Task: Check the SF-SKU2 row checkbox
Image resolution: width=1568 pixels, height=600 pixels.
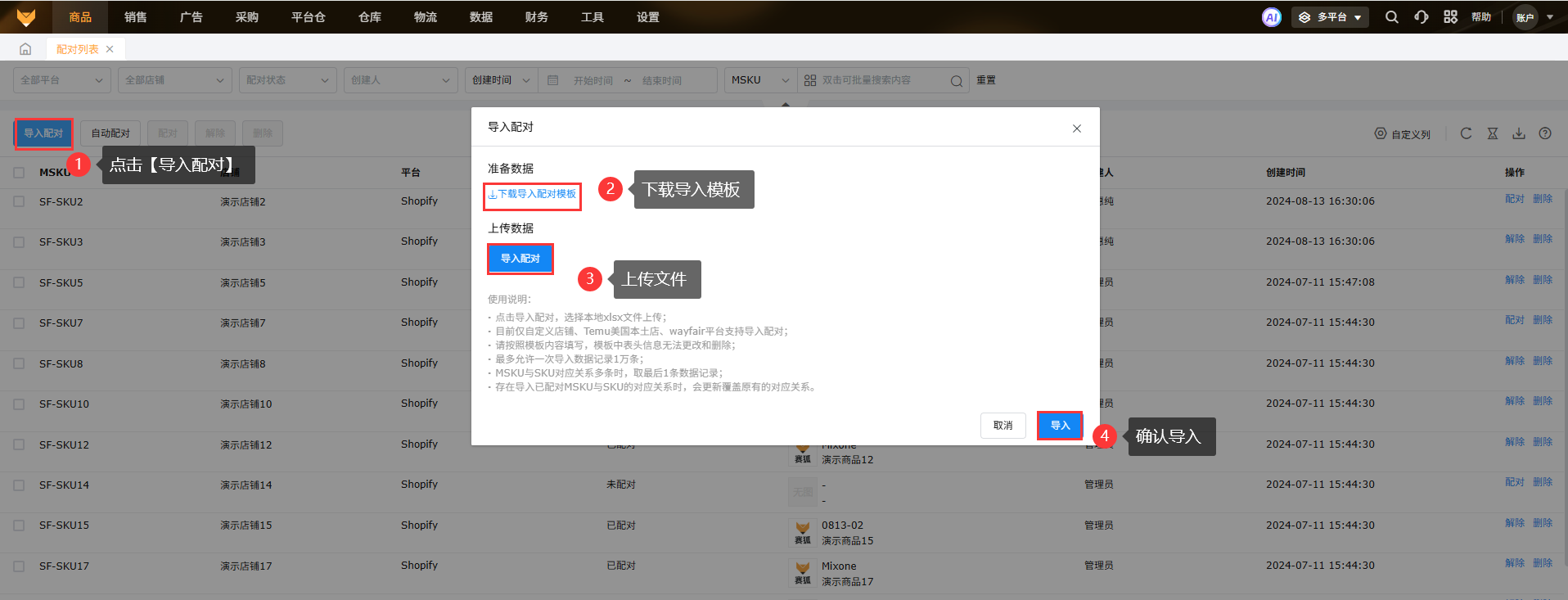Action: [19, 201]
